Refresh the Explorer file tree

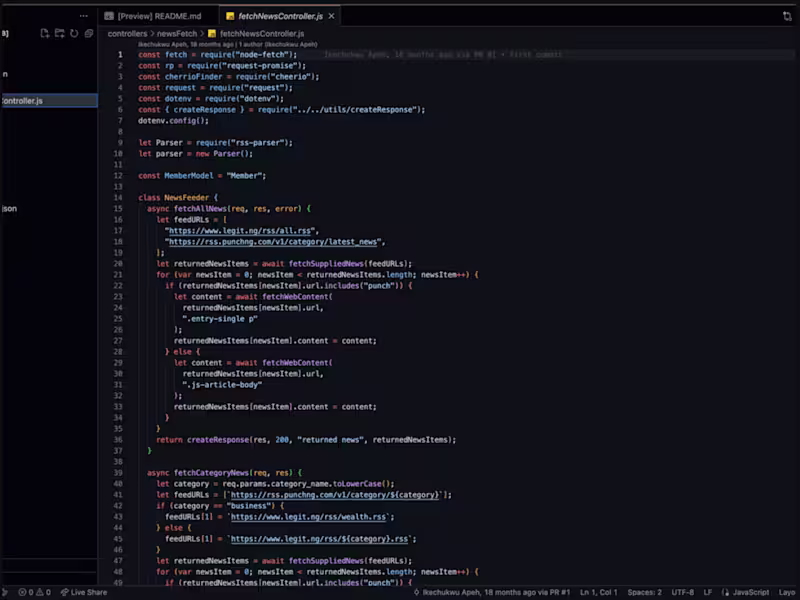click(74, 34)
